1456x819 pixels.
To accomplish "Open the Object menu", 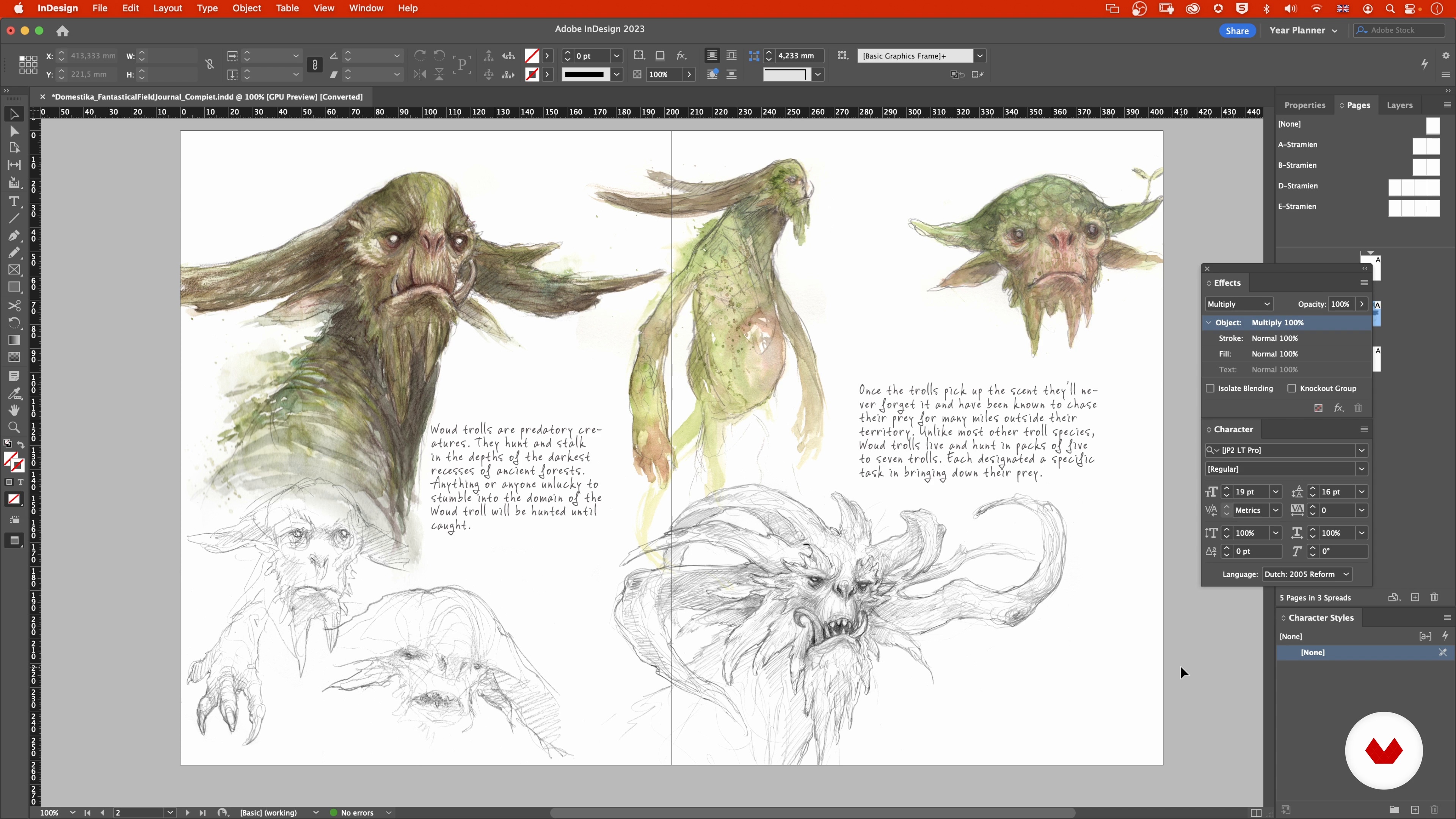I will (x=247, y=8).
